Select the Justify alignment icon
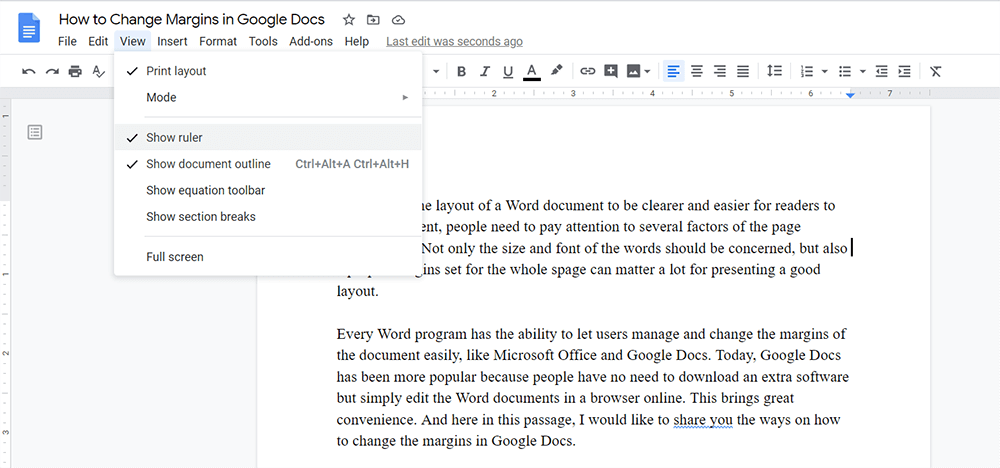This screenshot has height=468, width=1000. click(x=743, y=71)
